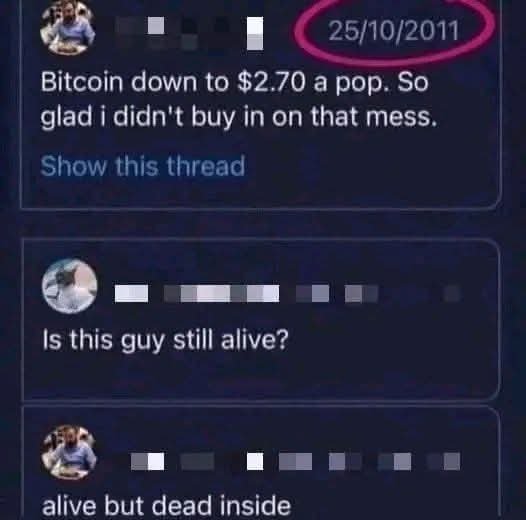This screenshot has height=520, width=526.
Task: Open the 'Bitcoin down to $2.70' tweet text
Action: [x=239, y=100]
